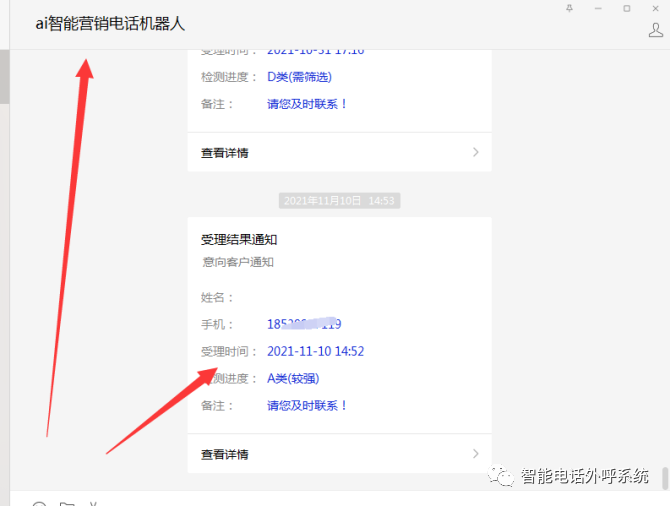Click the left conversation list scrollbar thumb

[4, 76]
